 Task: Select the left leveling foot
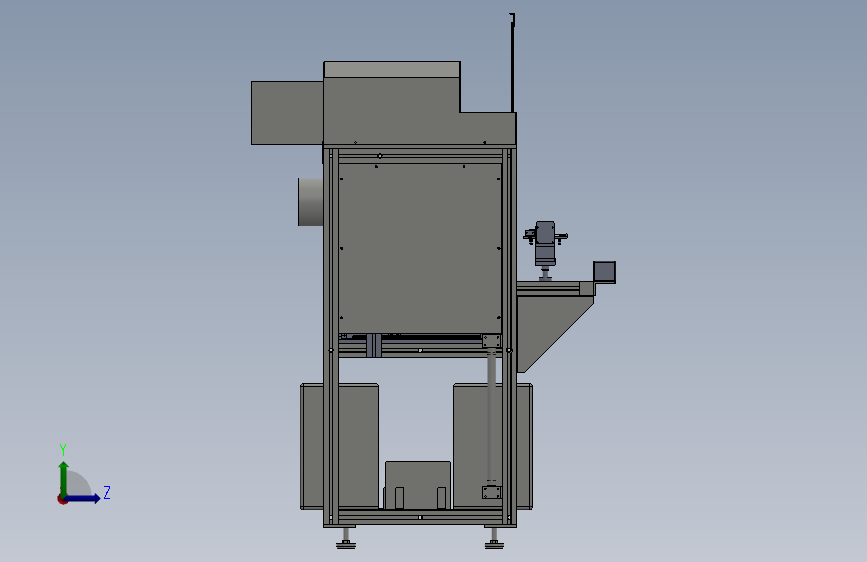(346, 539)
